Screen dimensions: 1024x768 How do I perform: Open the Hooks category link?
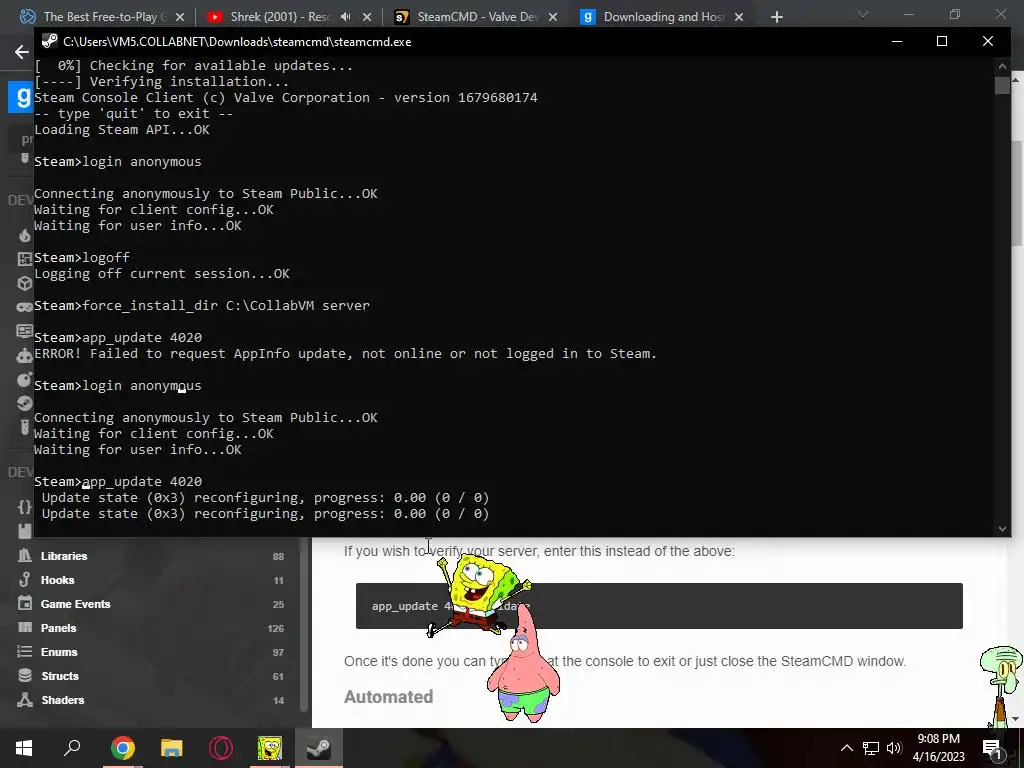point(57,580)
